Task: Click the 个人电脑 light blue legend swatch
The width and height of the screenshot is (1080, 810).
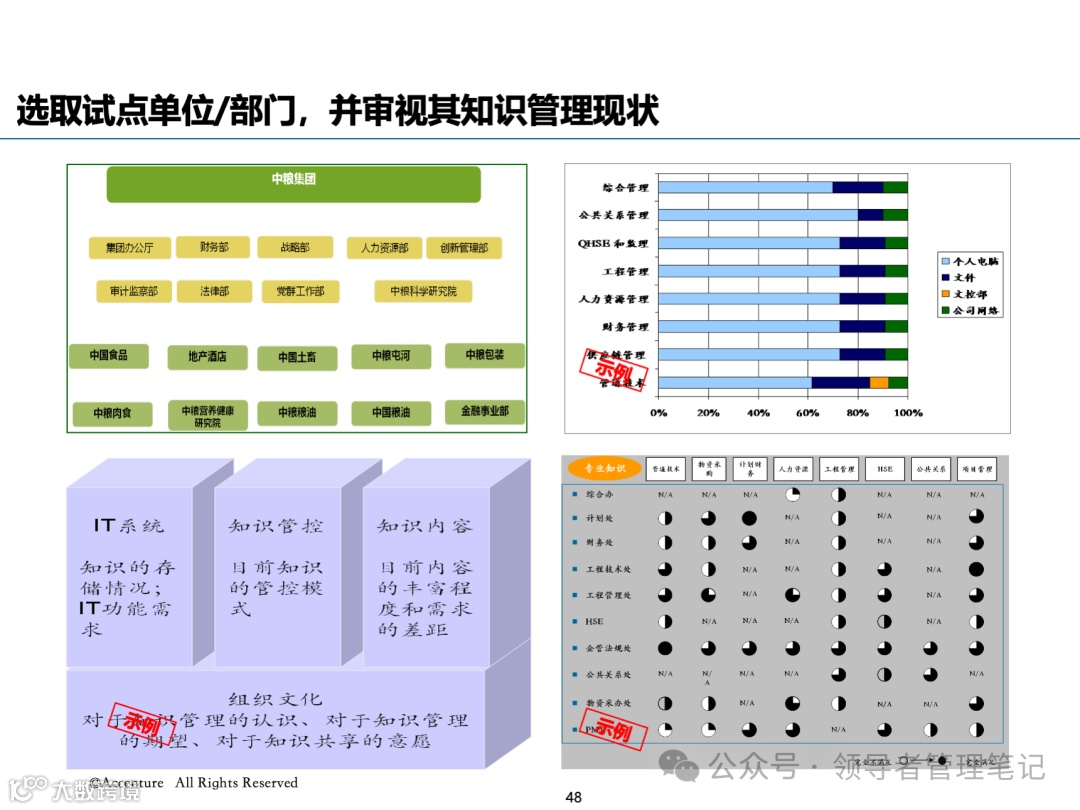Action: pyautogui.click(x=946, y=262)
